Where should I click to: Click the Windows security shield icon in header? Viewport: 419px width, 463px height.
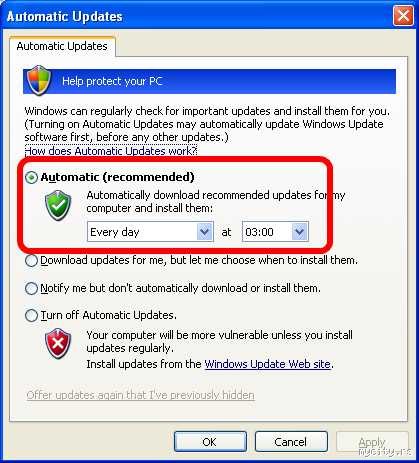pos(39,80)
